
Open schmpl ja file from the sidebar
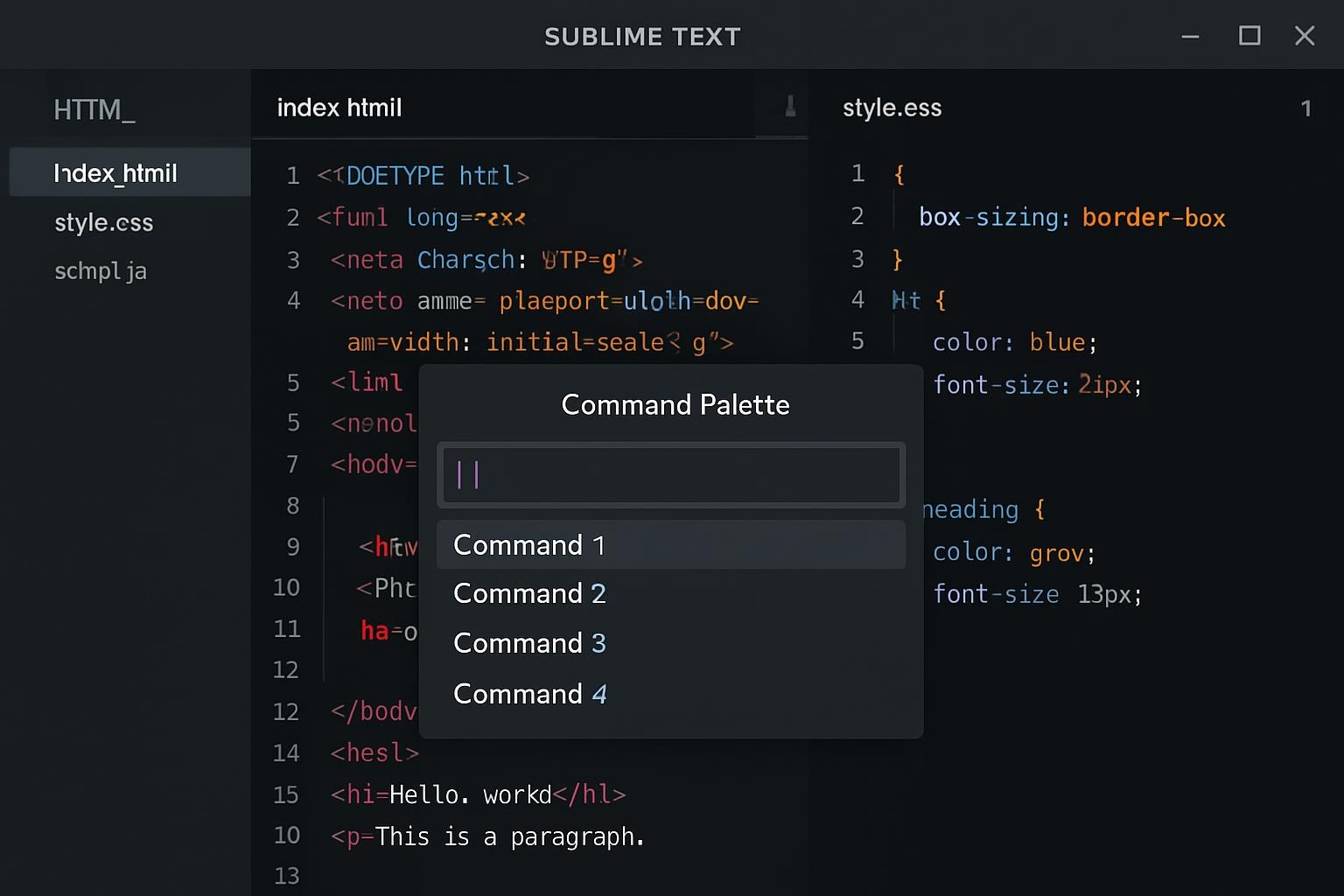coord(101,271)
